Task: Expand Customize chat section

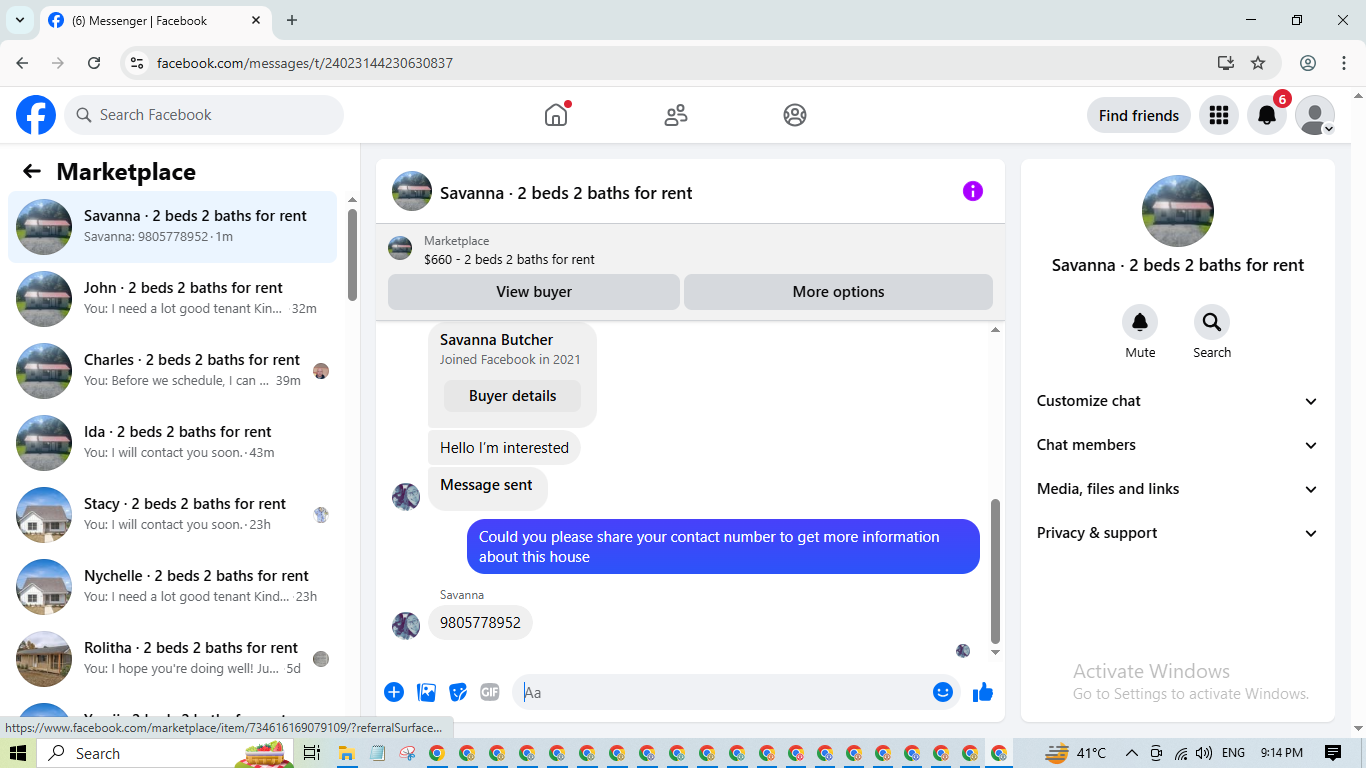Action: pyautogui.click(x=1178, y=401)
